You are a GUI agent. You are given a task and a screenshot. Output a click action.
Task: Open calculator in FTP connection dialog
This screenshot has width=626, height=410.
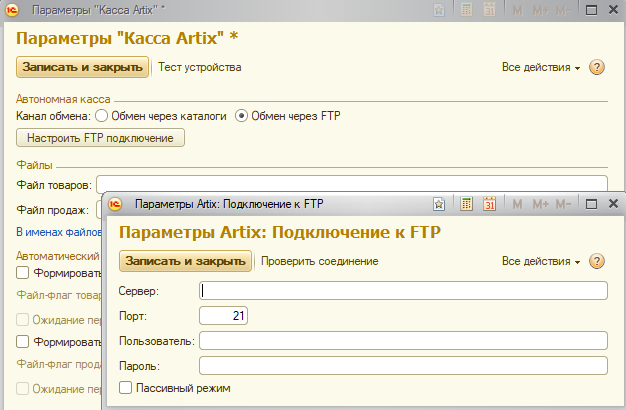pos(466,204)
